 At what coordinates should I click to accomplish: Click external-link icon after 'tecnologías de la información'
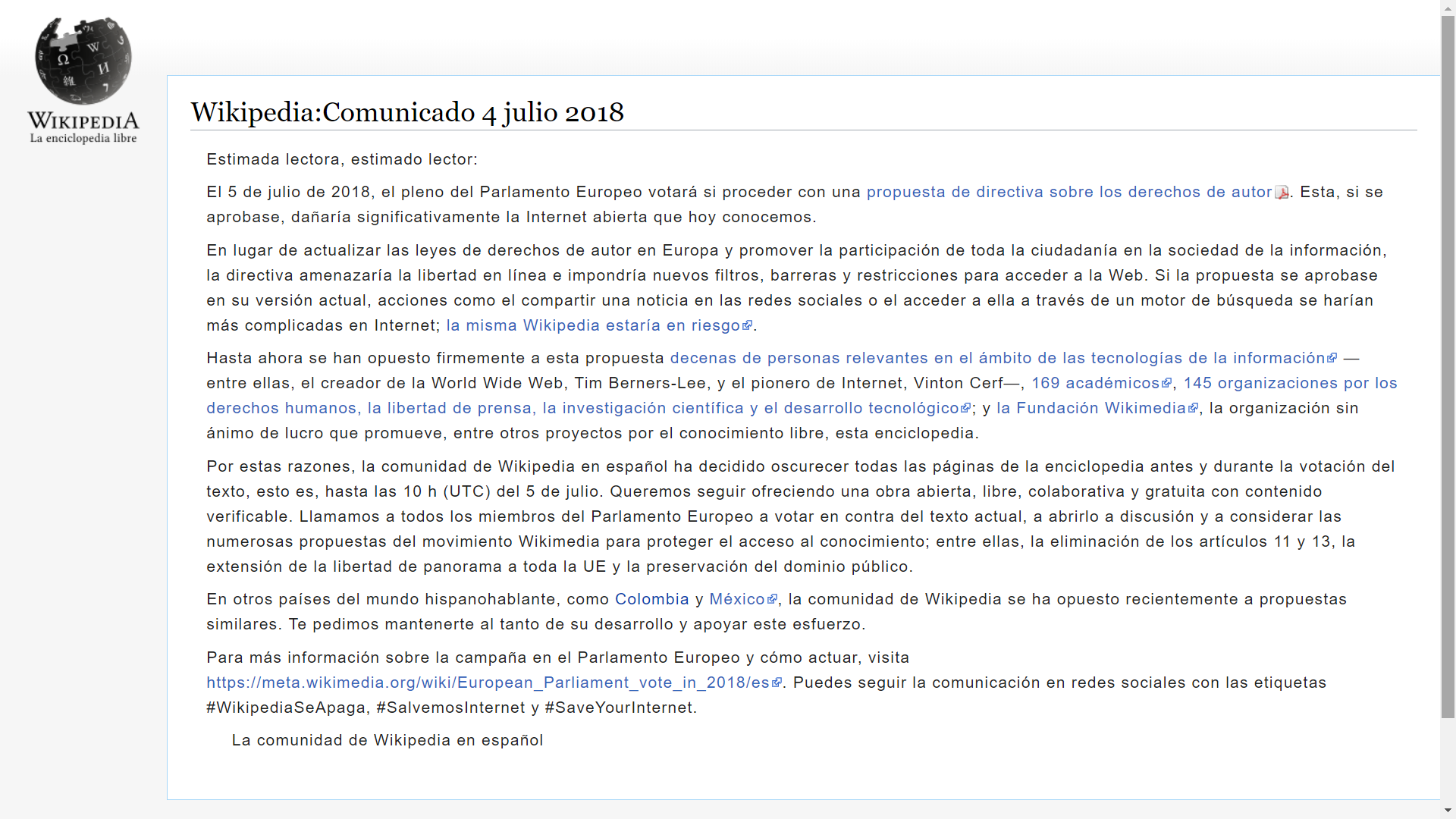pyautogui.click(x=1332, y=358)
